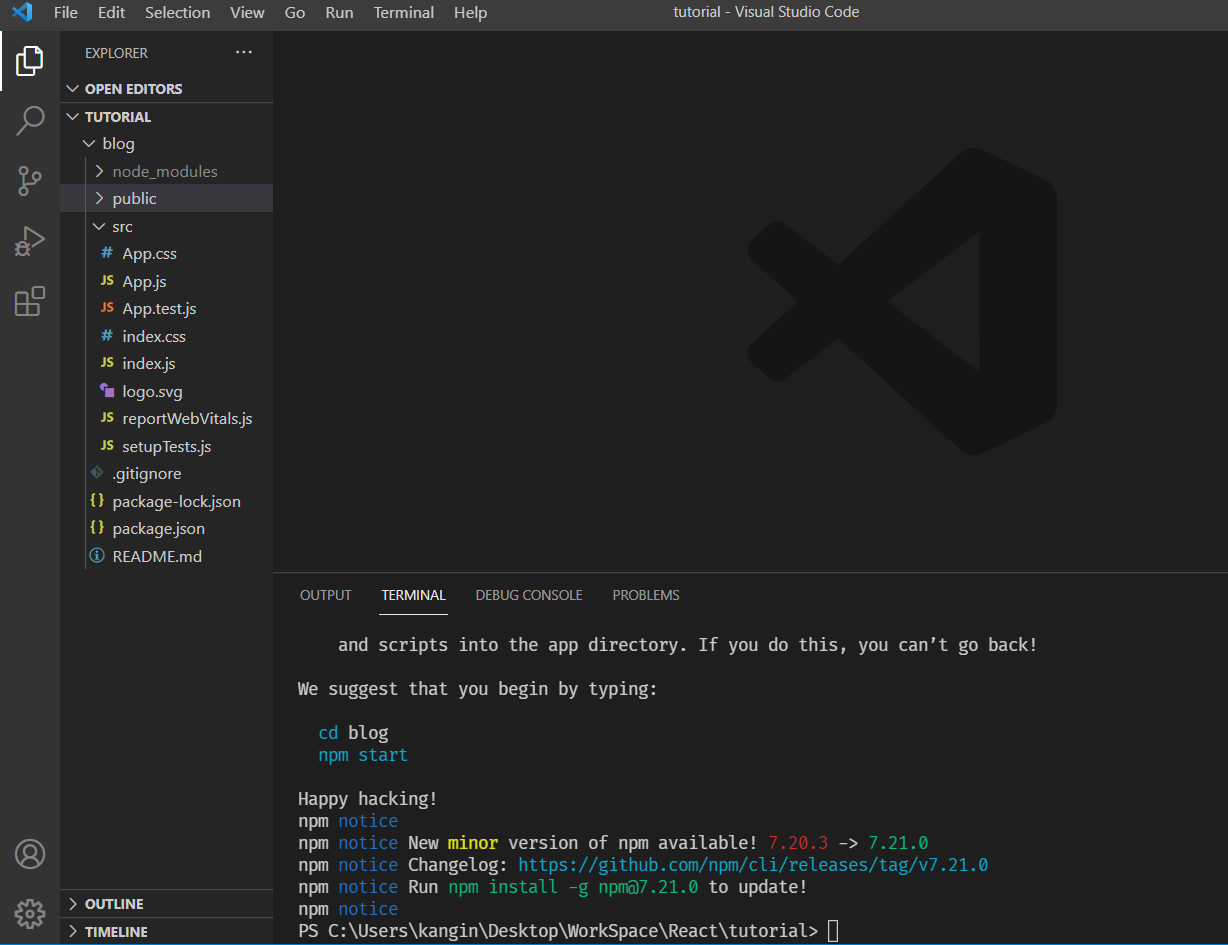The width and height of the screenshot is (1228, 945).
Task: Click the braces icon beside package-lock.json
Action: coord(97,501)
